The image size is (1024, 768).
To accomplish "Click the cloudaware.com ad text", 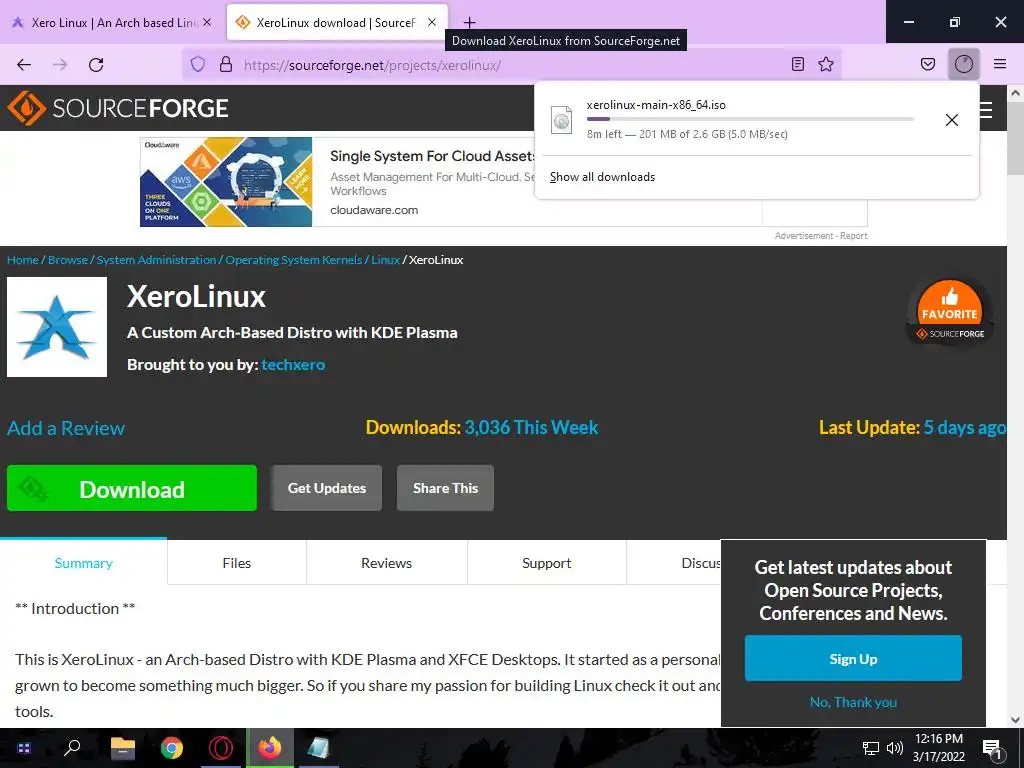I will (x=374, y=210).
